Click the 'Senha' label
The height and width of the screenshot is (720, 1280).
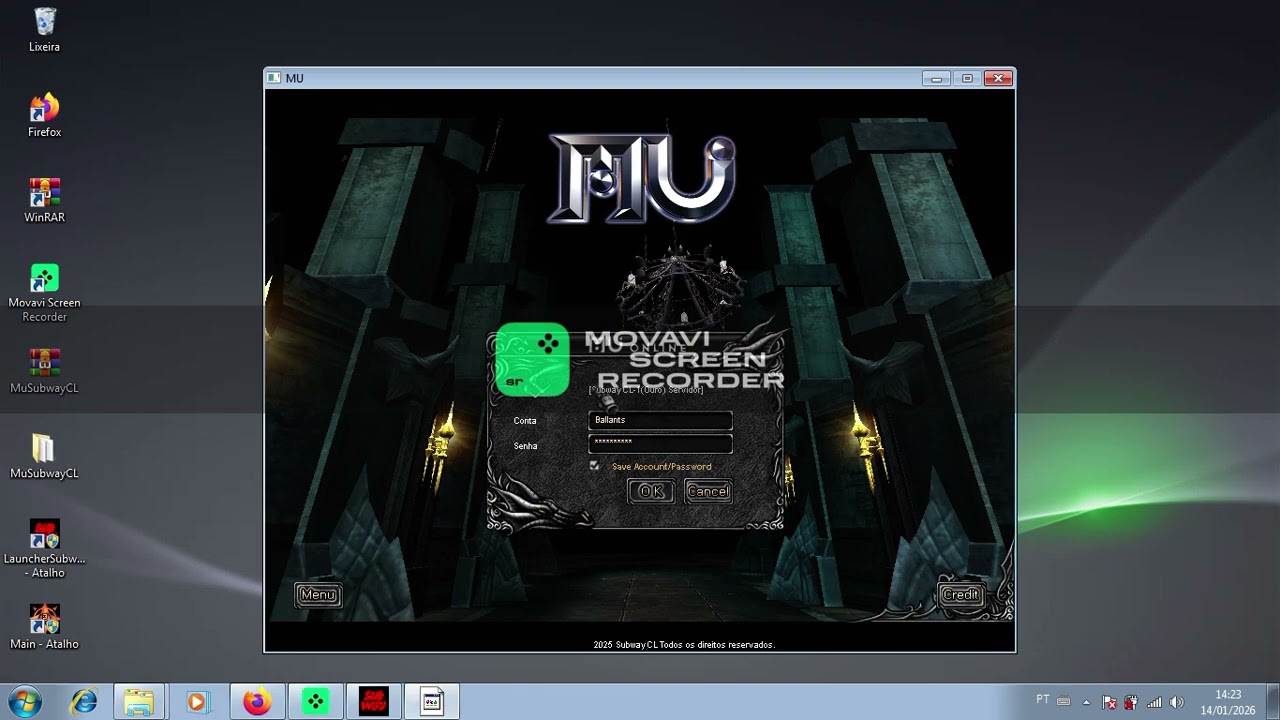click(525, 446)
